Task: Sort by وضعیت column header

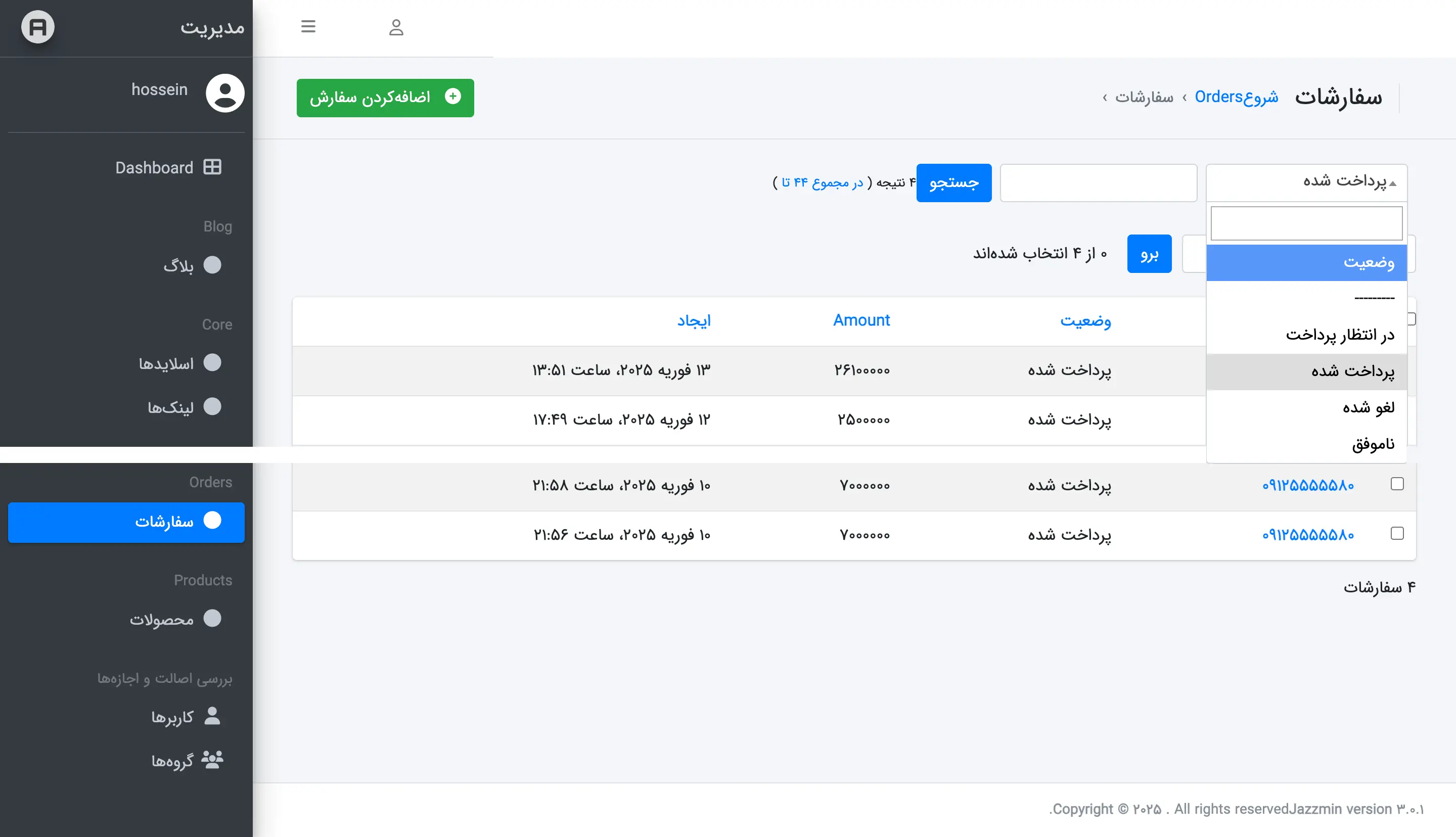Action: pos(1085,321)
